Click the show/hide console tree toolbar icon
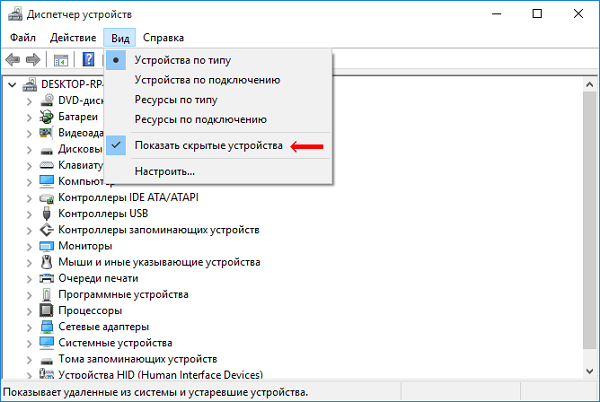600x402 pixels. [x=62, y=60]
